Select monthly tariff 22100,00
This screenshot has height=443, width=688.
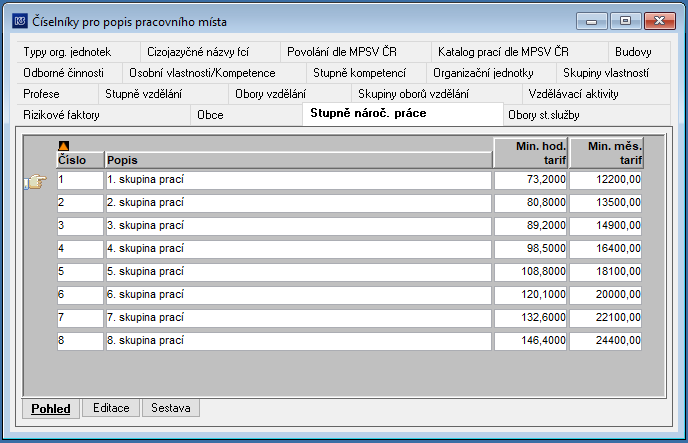(x=606, y=318)
